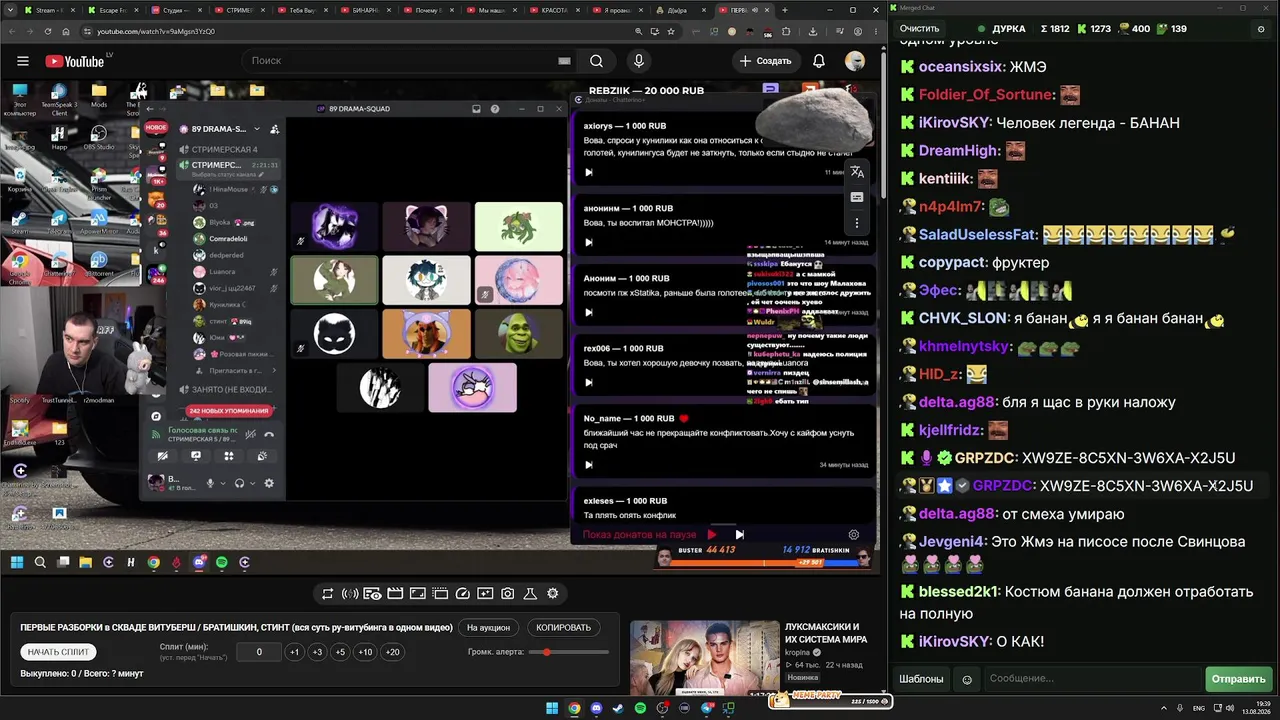This screenshot has height=720, width=1280.
Task: Open the gear settings in stream toolbar
Action: click(x=552, y=594)
